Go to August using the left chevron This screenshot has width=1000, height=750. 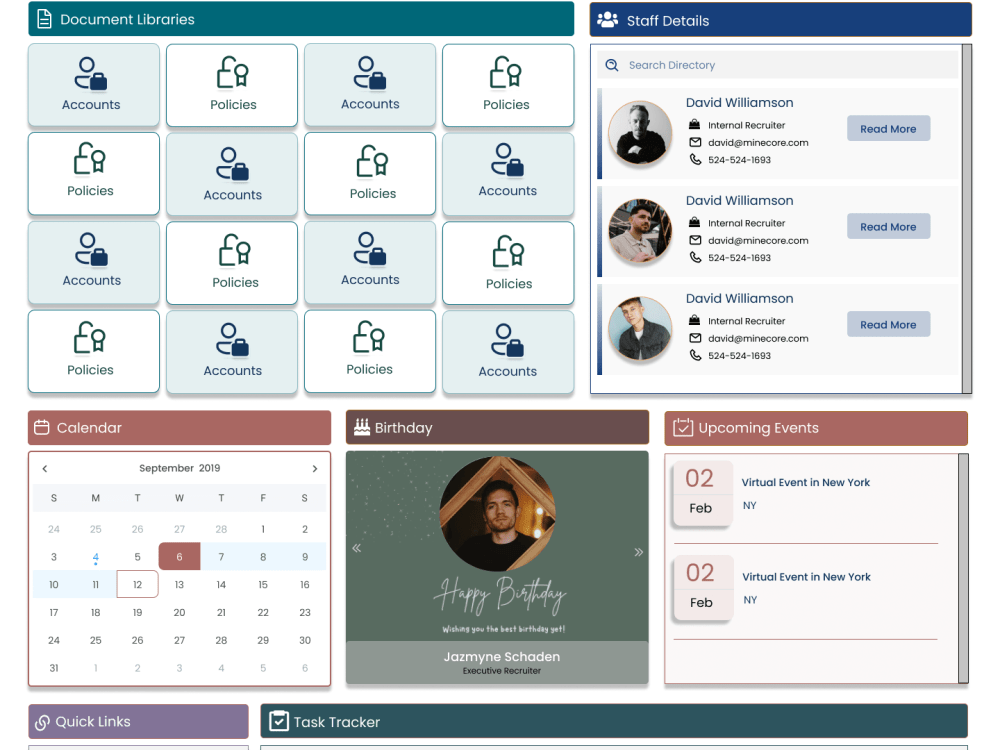[44, 467]
